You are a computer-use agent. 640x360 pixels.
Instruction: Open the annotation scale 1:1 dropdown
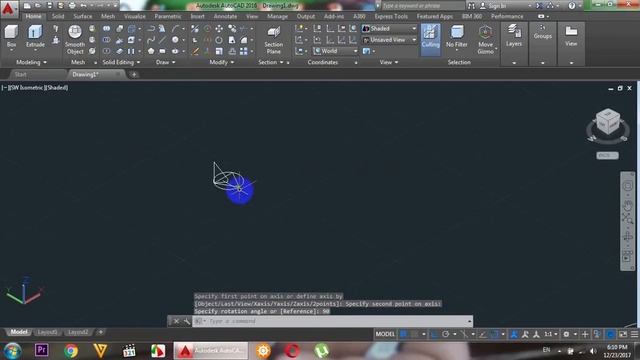pyautogui.click(x=551, y=334)
